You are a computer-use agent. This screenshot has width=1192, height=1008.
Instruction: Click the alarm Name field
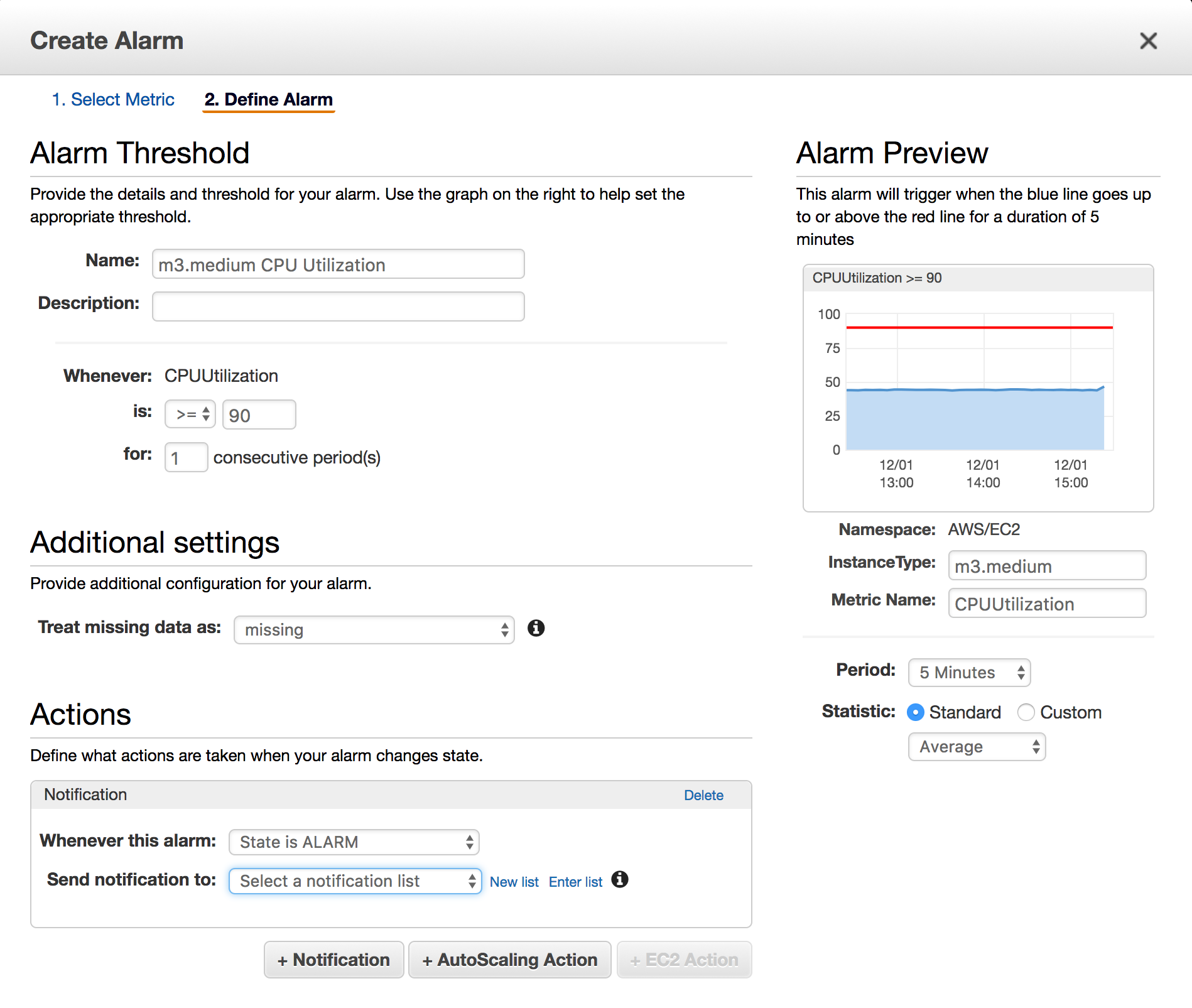click(x=338, y=264)
